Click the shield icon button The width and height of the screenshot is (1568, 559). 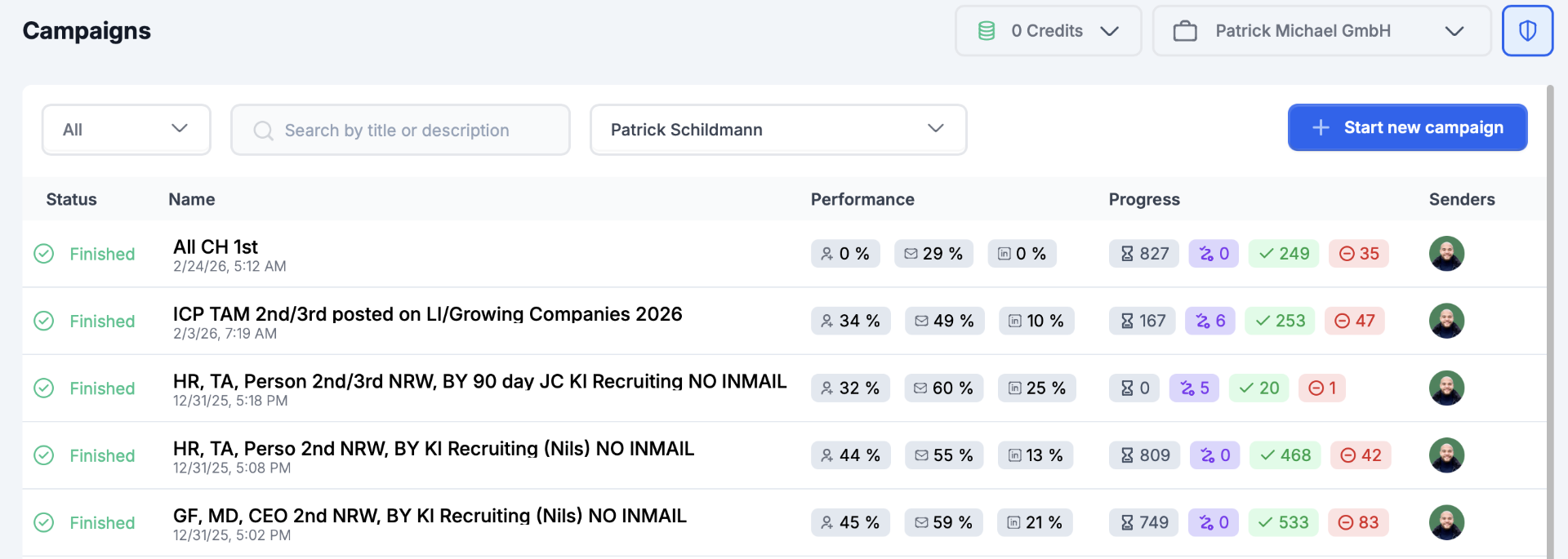1526,31
